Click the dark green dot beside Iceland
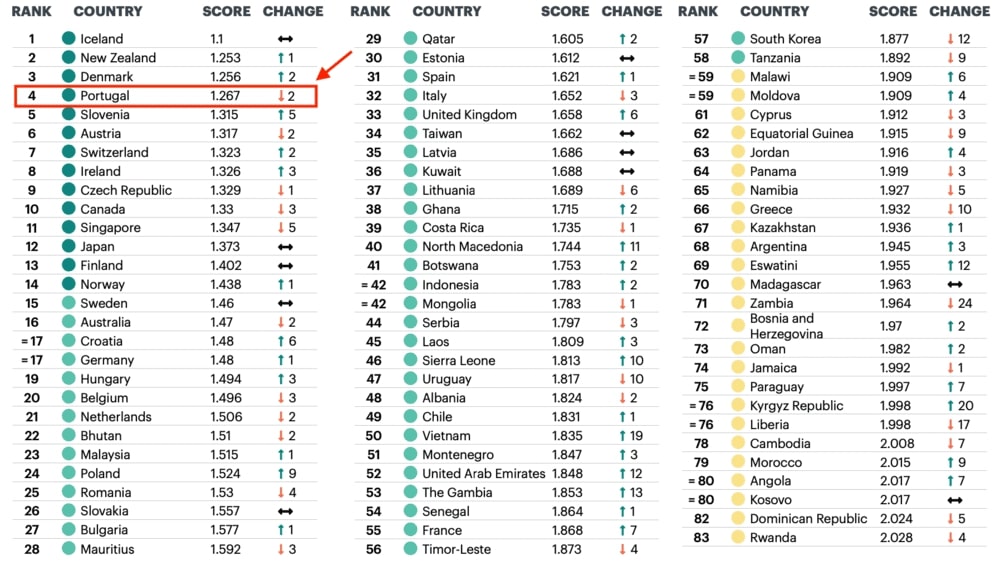 pyautogui.click(x=68, y=39)
